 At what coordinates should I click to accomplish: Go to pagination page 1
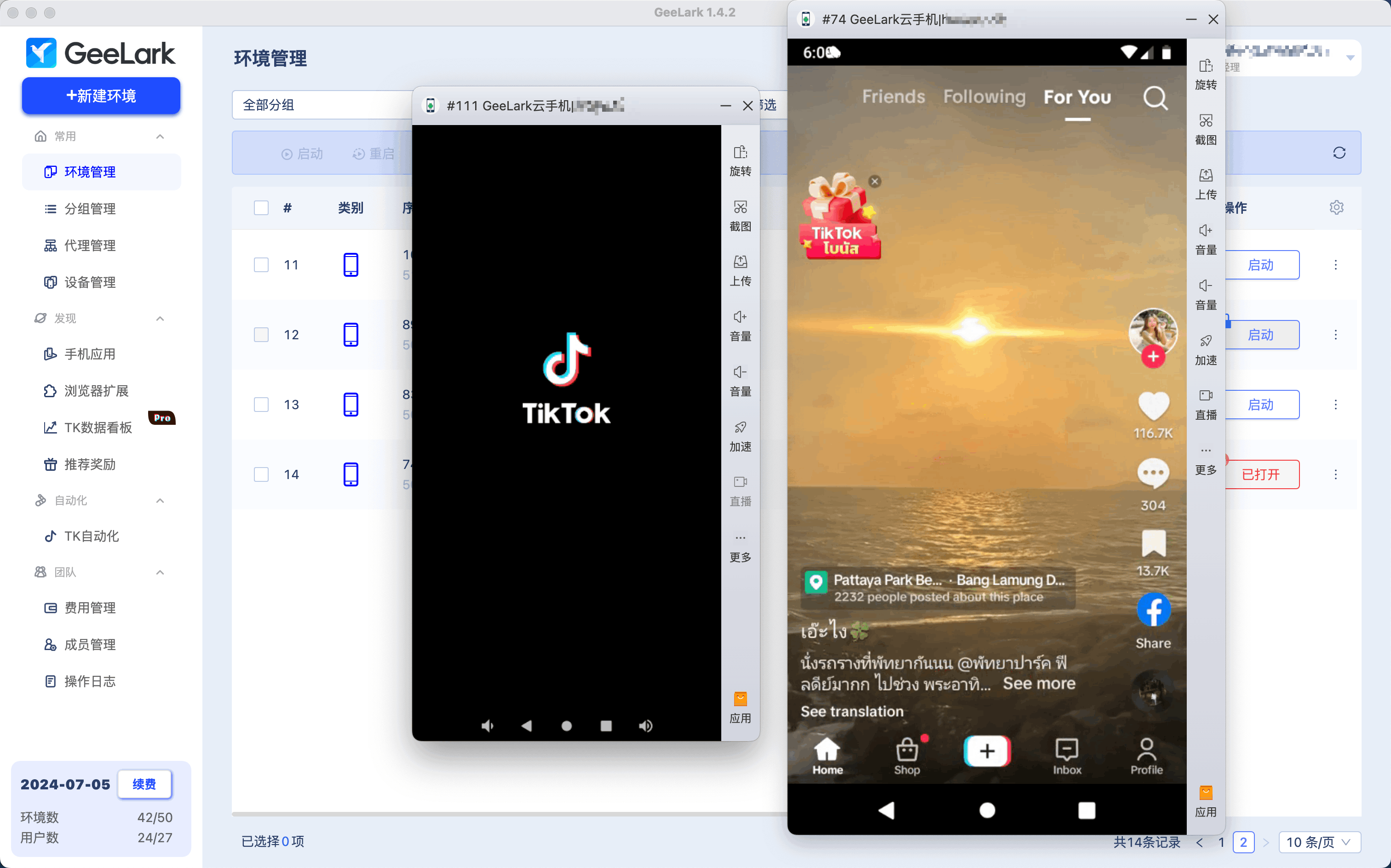tap(1222, 842)
